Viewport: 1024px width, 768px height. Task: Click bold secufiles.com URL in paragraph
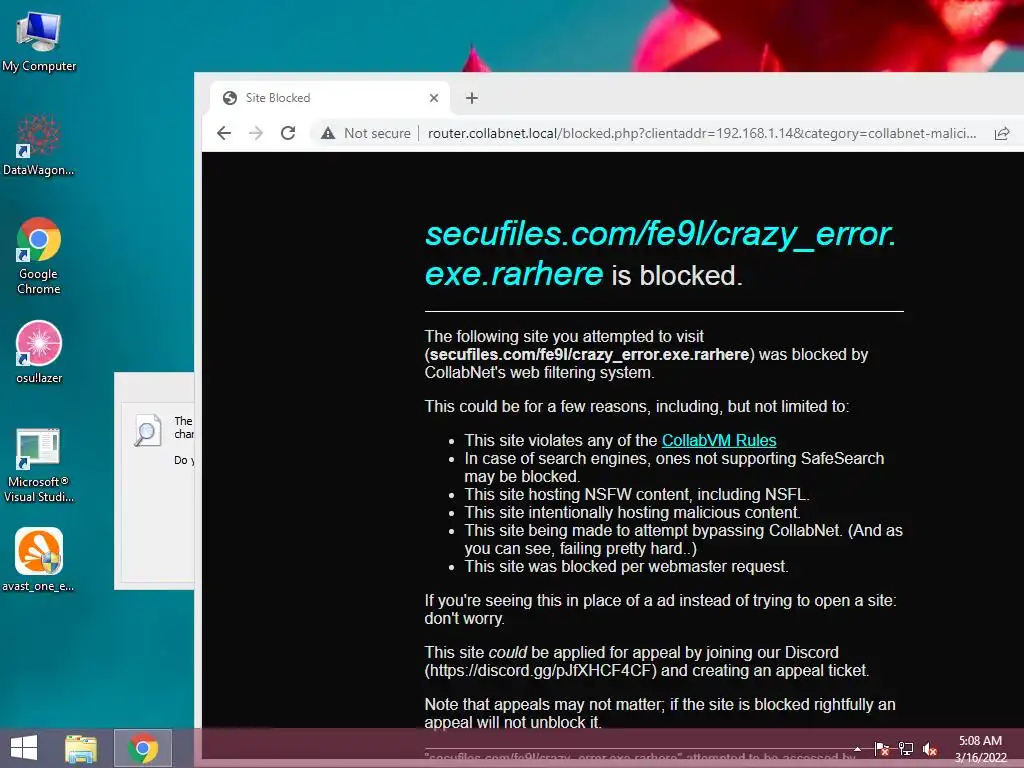click(589, 355)
